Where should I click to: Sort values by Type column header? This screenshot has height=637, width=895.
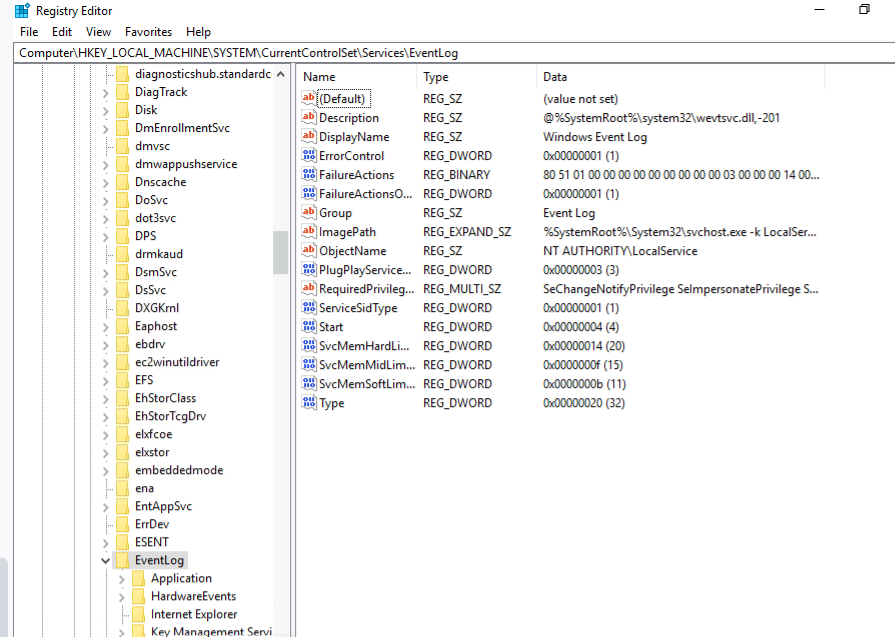coord(477,77)
